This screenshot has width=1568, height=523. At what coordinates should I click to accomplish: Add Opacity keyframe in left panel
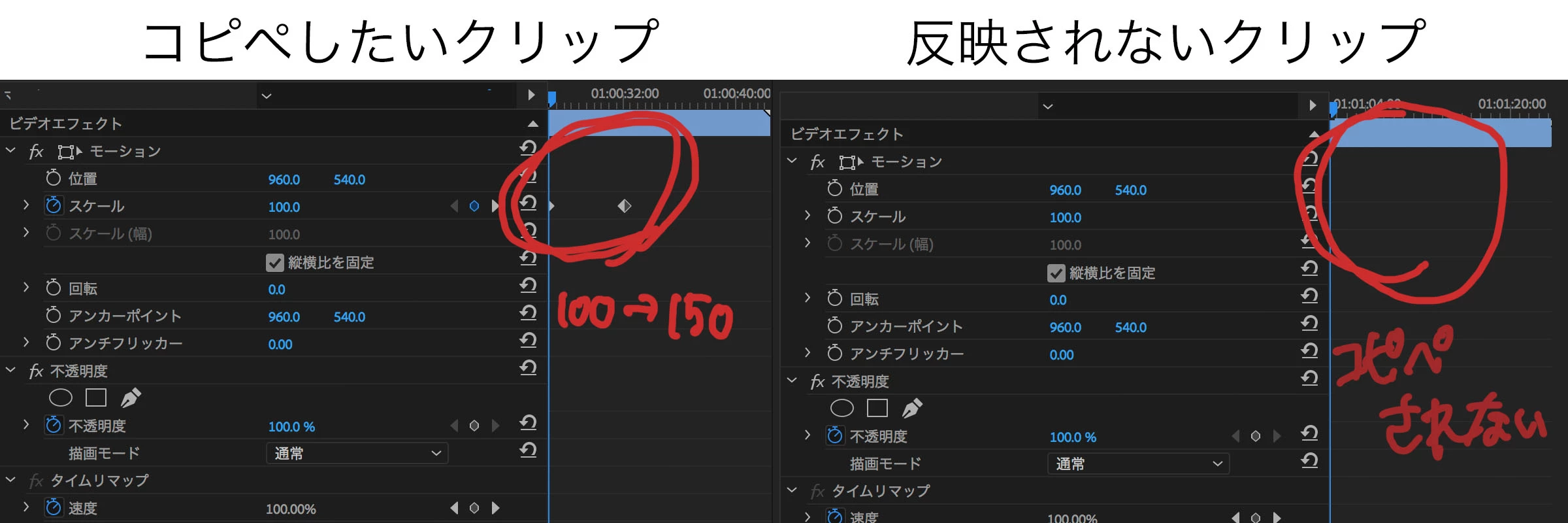pos(474,426)
